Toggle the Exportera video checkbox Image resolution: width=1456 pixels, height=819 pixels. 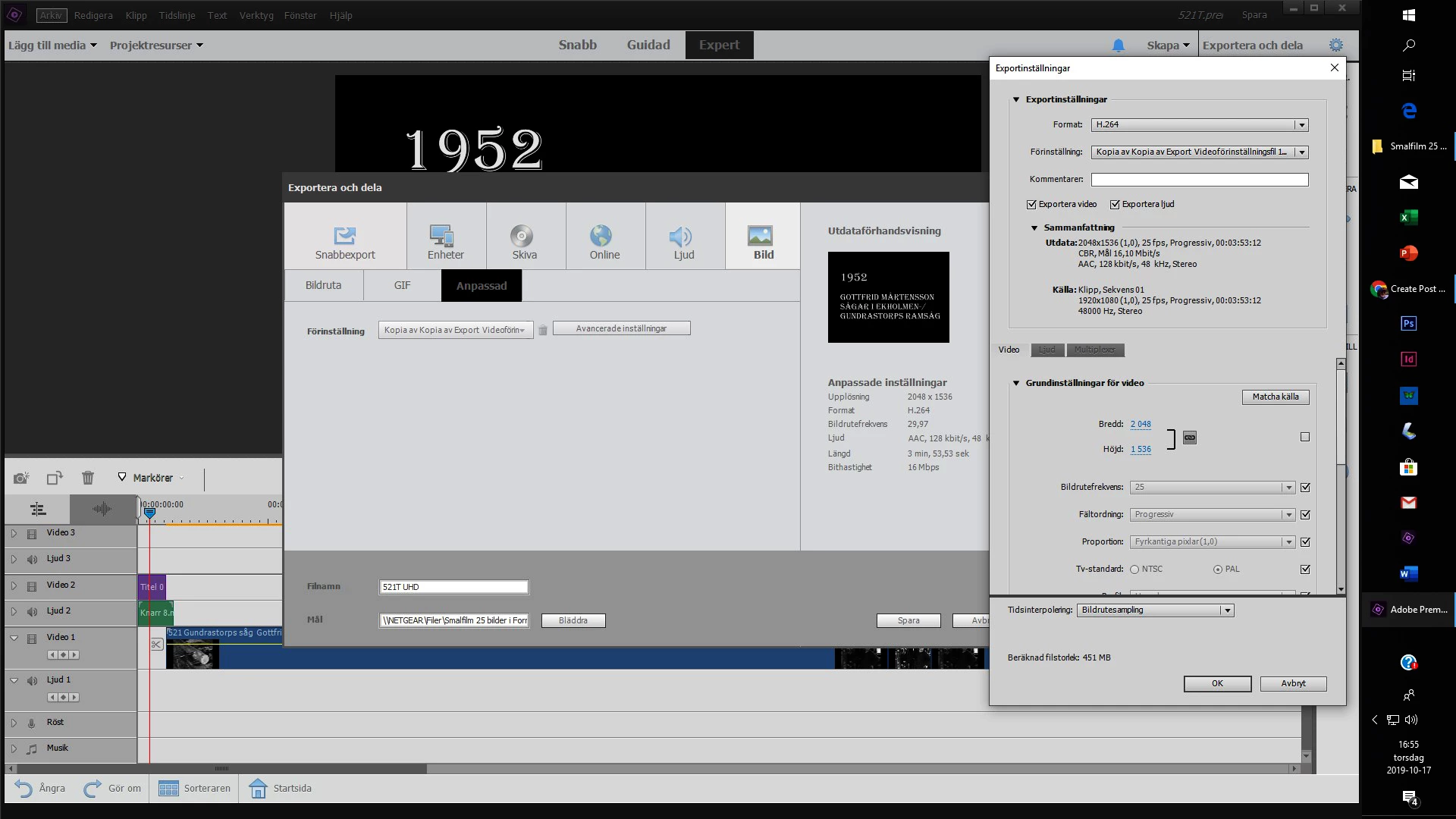[x=1031, y=205]
